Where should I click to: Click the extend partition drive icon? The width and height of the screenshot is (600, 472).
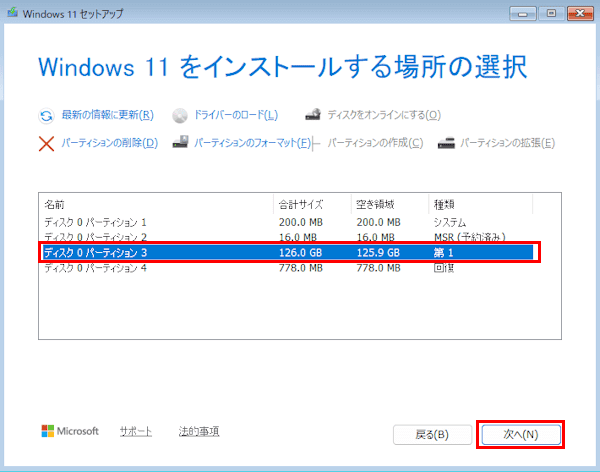446,143
